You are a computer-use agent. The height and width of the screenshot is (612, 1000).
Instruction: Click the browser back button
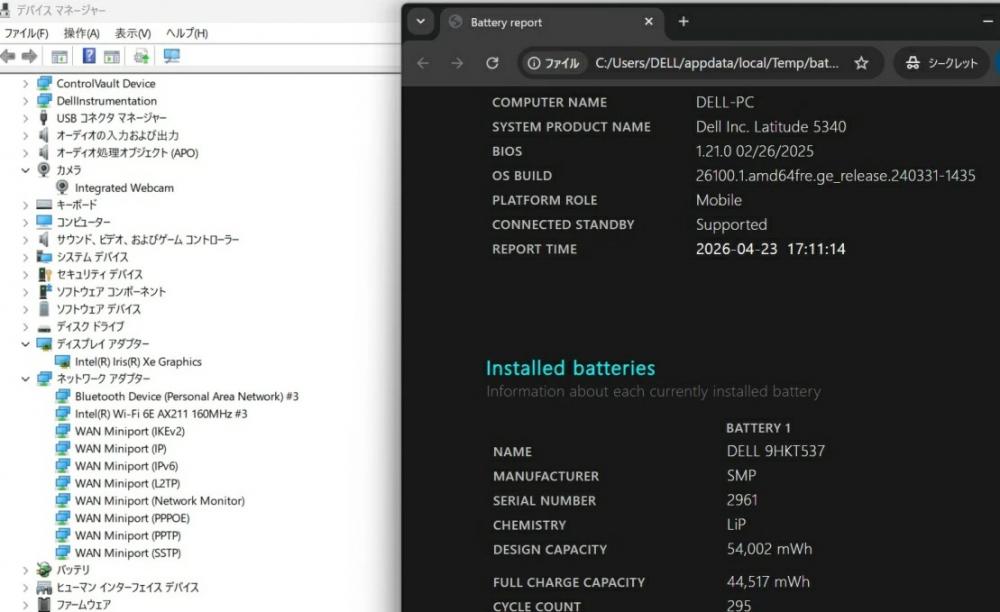(x=423, y=63)
